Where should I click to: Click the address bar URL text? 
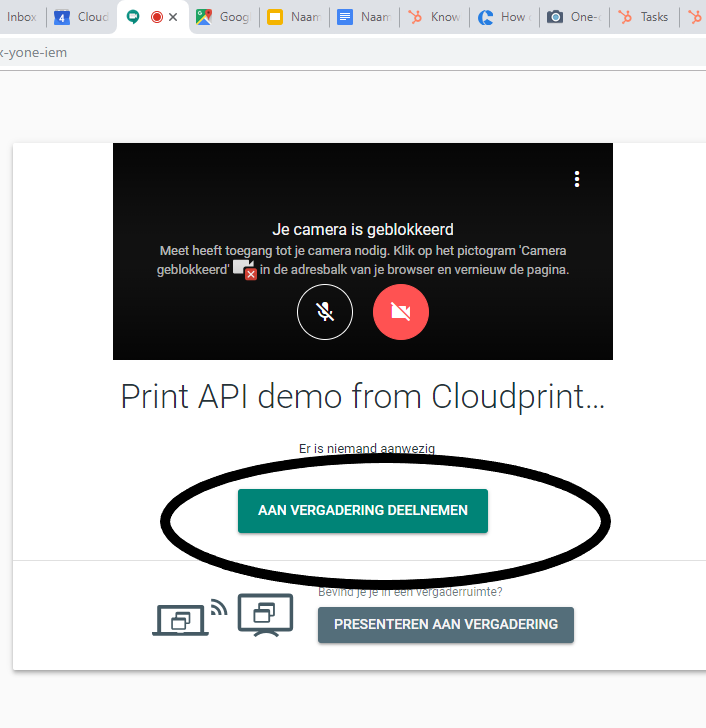[x=33, y=52]
